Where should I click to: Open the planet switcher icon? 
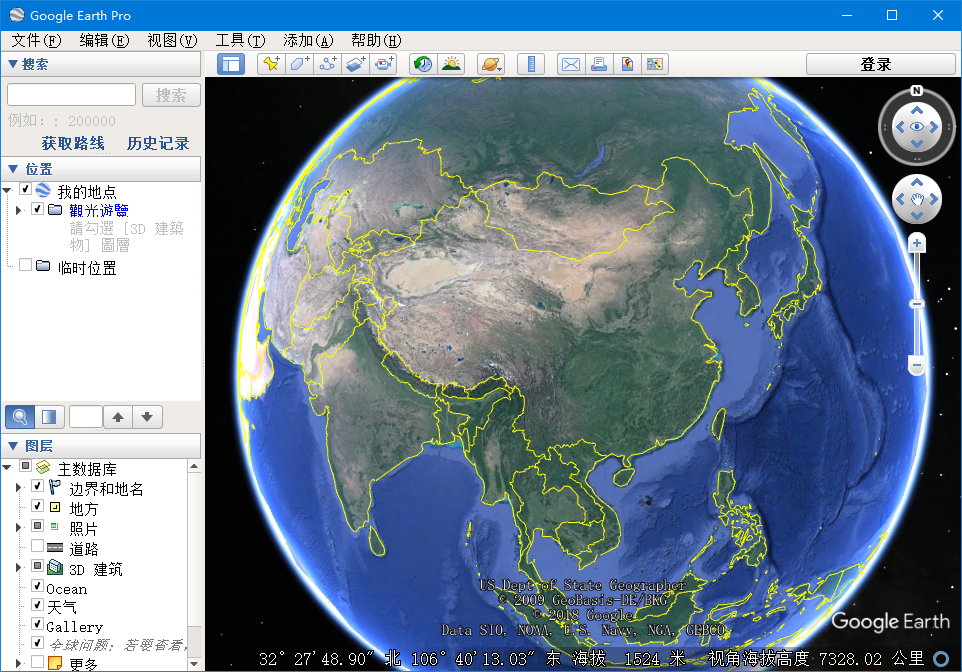click(x=491, y=64)
